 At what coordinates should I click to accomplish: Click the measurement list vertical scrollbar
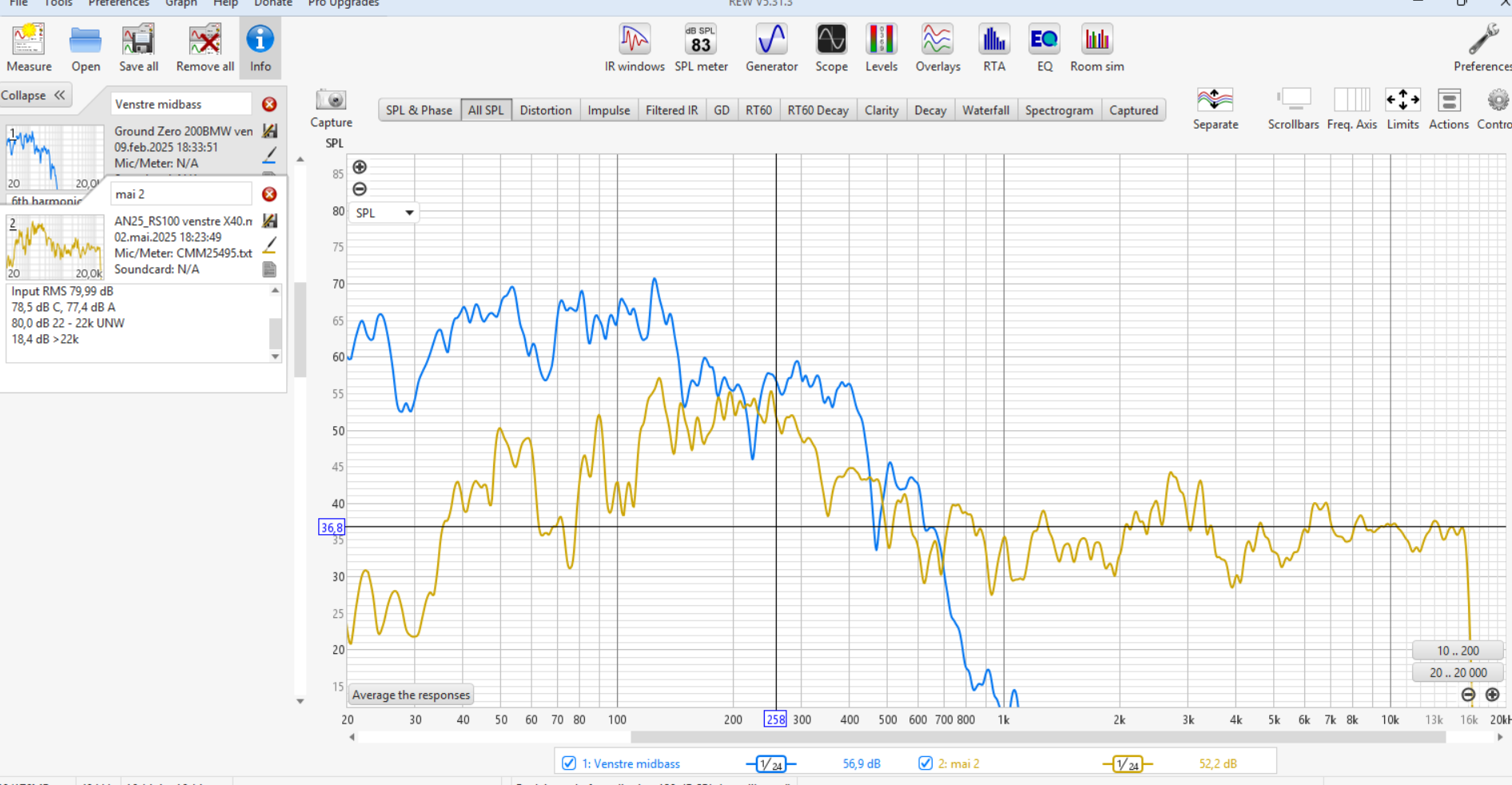300,329
